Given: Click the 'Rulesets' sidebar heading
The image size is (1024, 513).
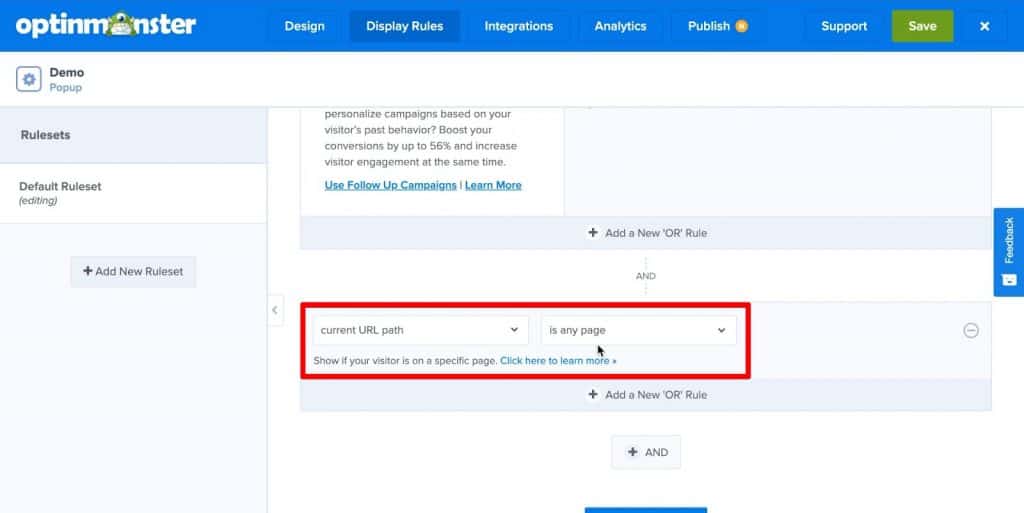Looking at the screenshot, I should click(x=45, y=135).
